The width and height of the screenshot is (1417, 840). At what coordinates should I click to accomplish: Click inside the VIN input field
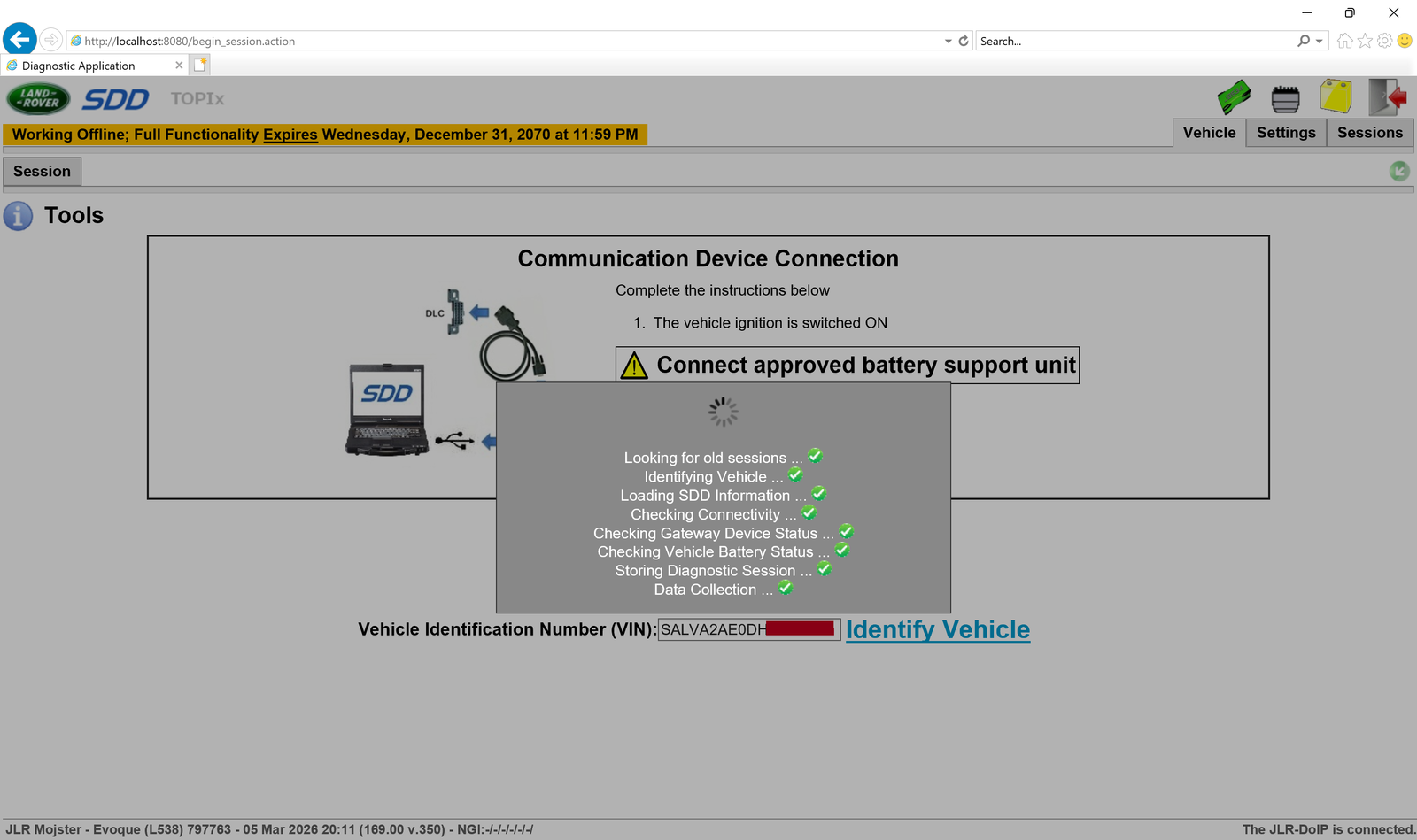[748, 629]
